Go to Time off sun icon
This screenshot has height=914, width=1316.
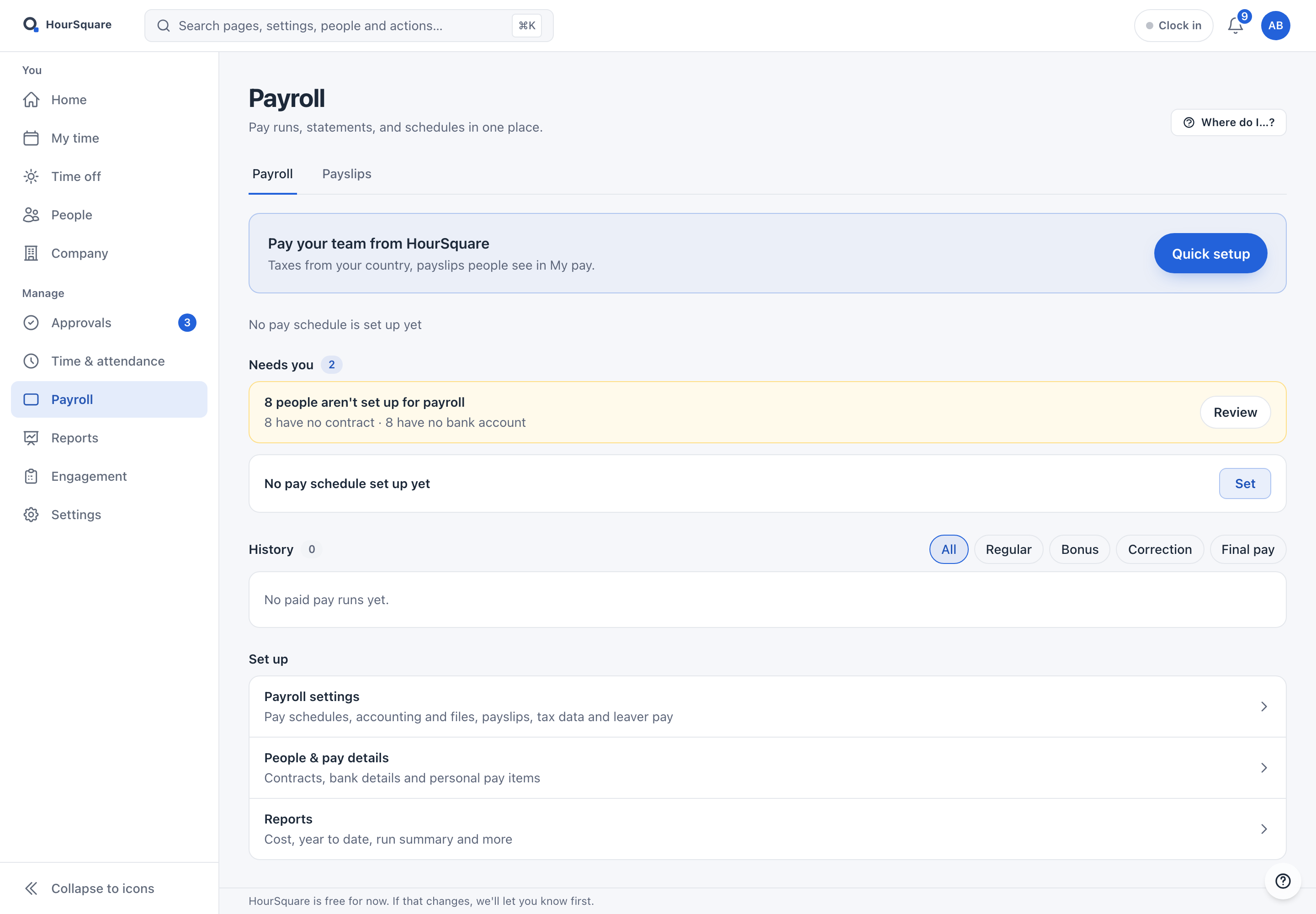coord(31,176)
